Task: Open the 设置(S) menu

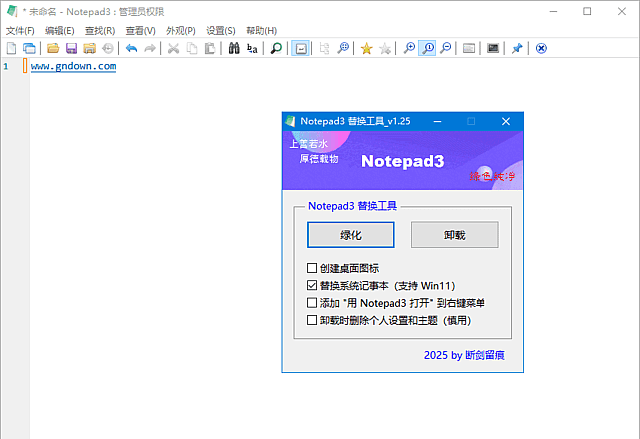Action: pos(221,31)
